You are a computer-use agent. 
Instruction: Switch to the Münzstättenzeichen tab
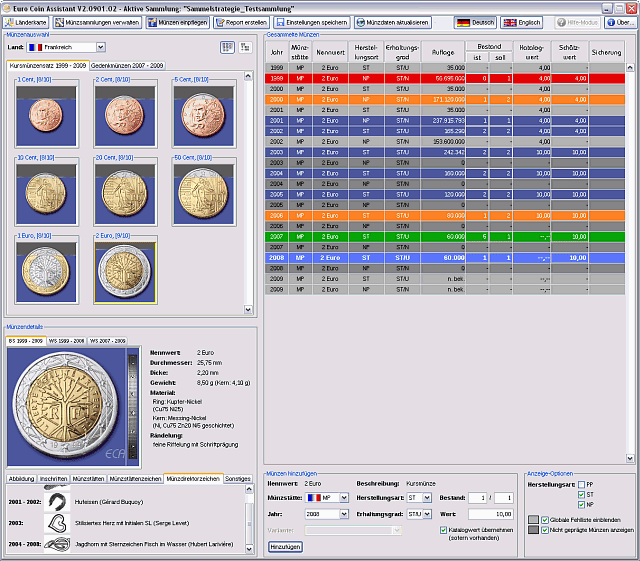[x=135, y=479]
